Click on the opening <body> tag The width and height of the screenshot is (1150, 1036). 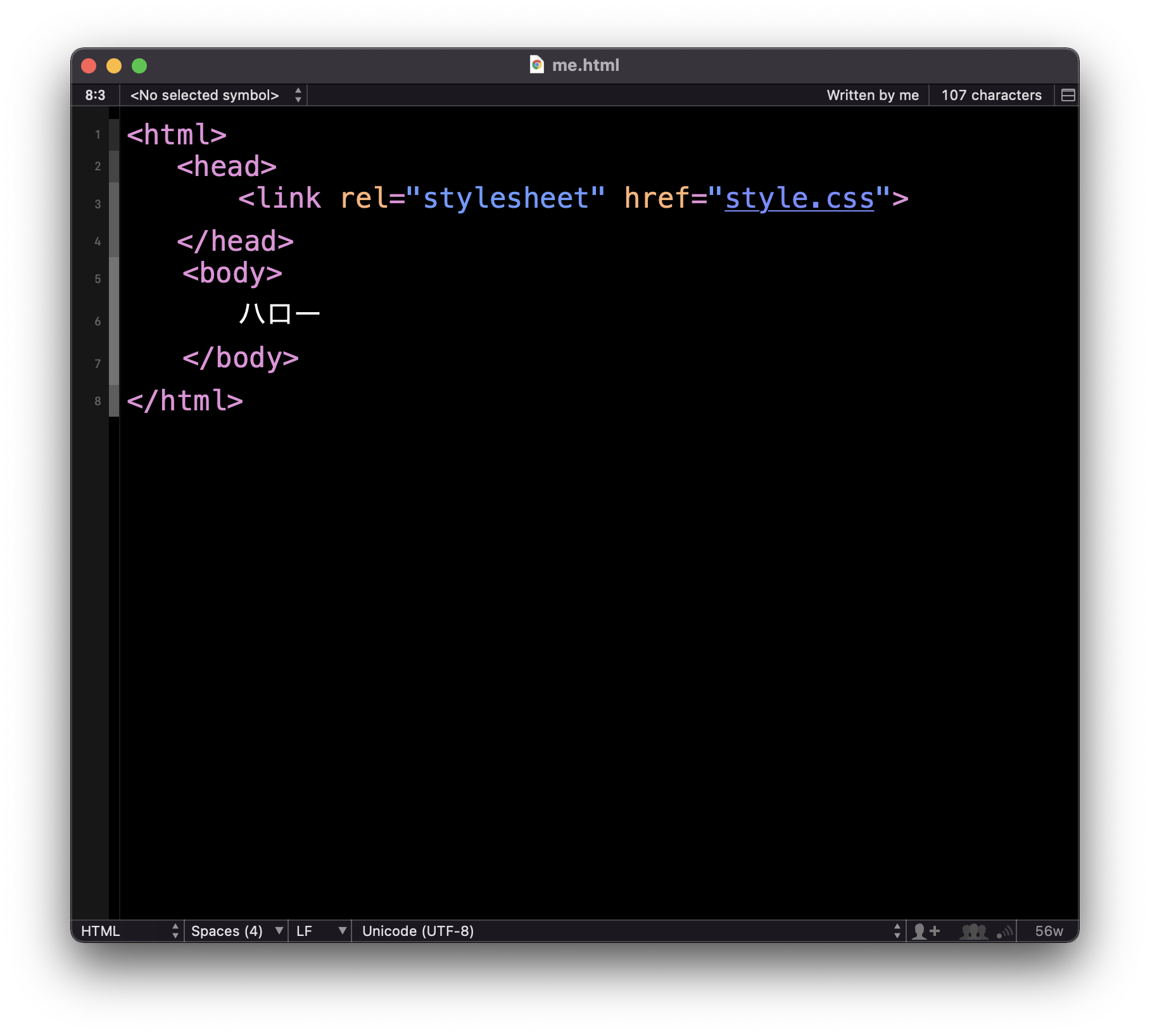coord(232,273)
